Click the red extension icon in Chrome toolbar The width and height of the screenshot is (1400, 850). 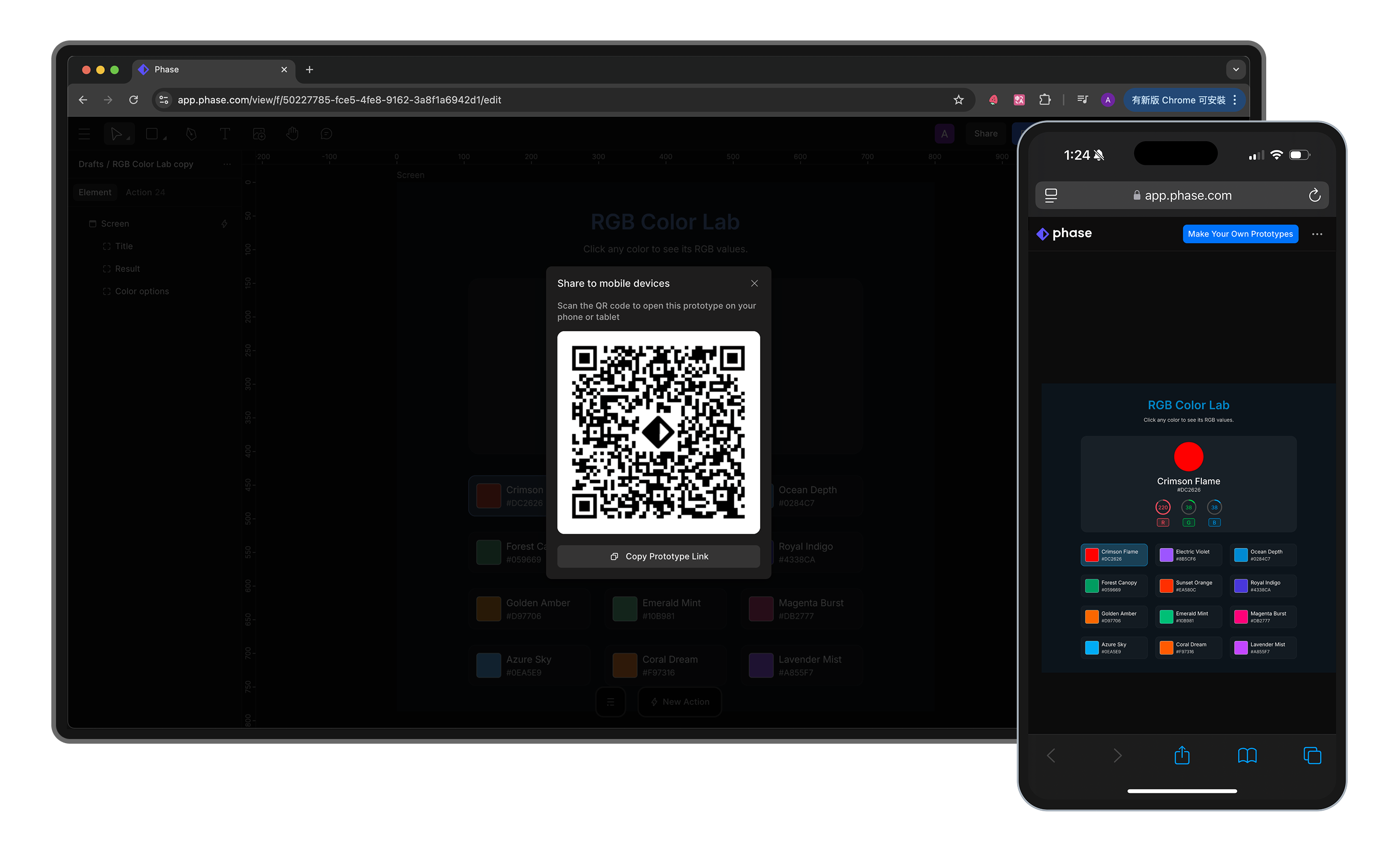pyautogui.click(x=993, y=100)
